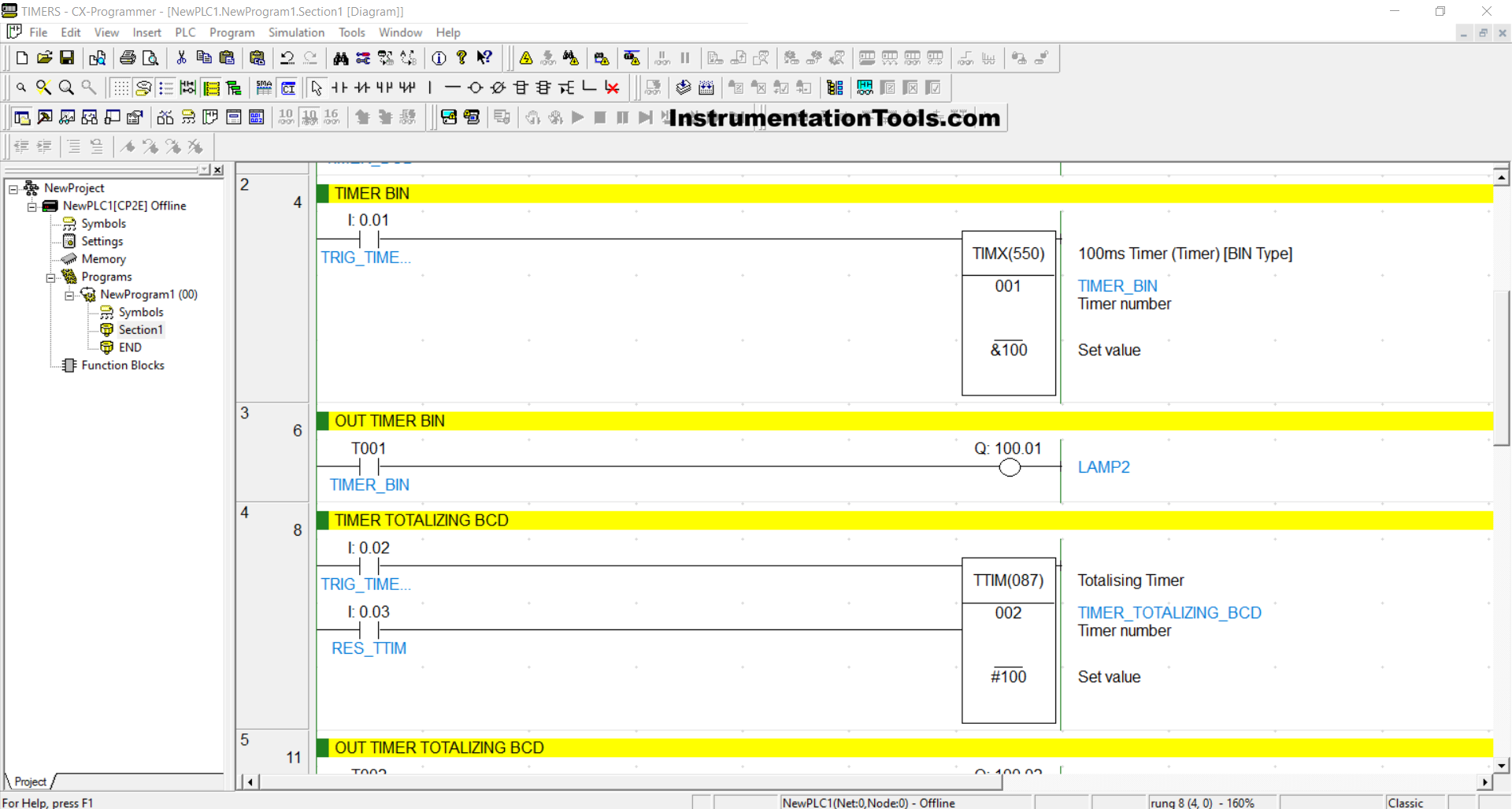This screenshot has height=809, width=1512.
Task: Select the TIMX(550) timer instruction block
Action: [x=1009, y=313]
